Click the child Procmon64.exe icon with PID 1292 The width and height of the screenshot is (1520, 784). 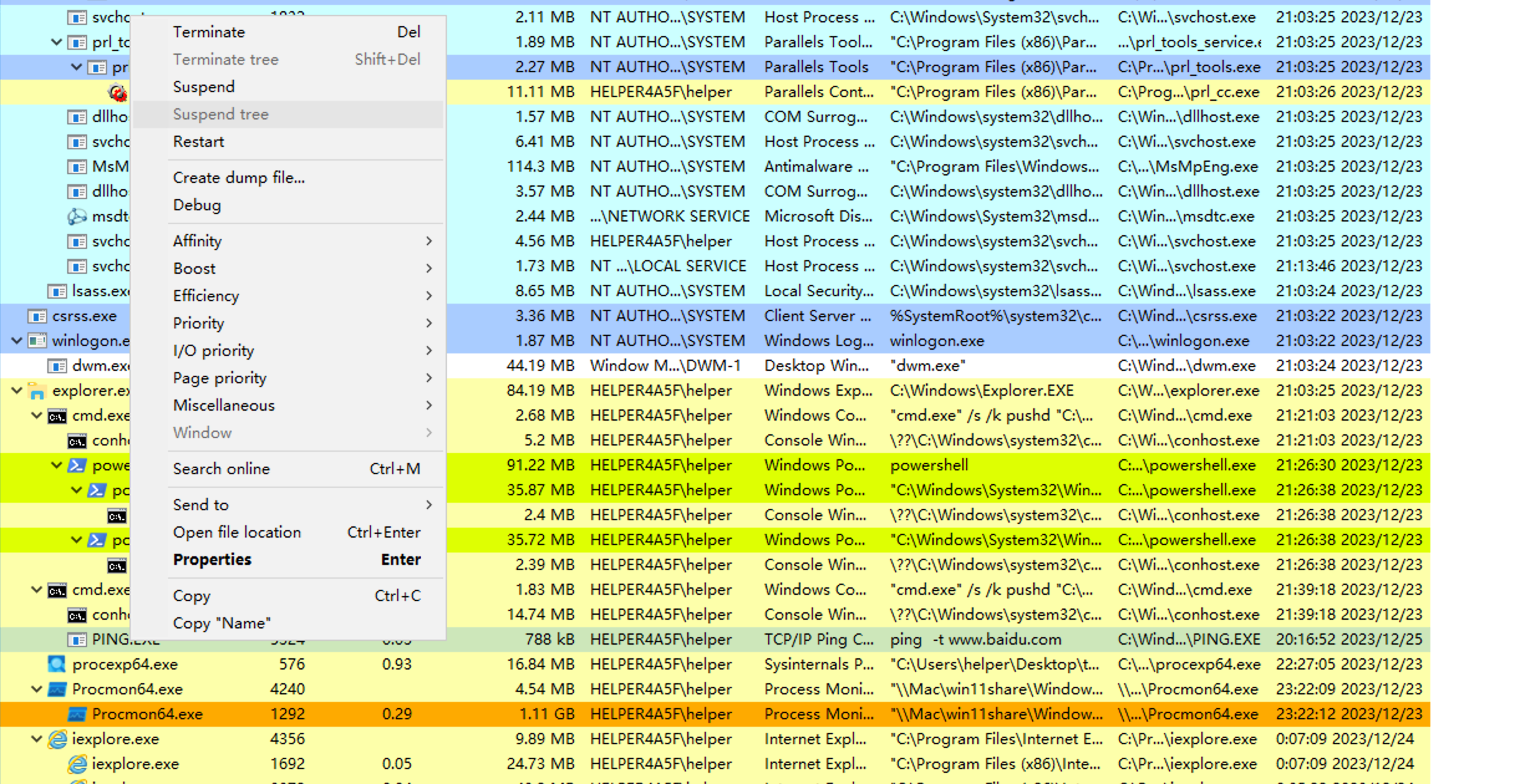77,714
